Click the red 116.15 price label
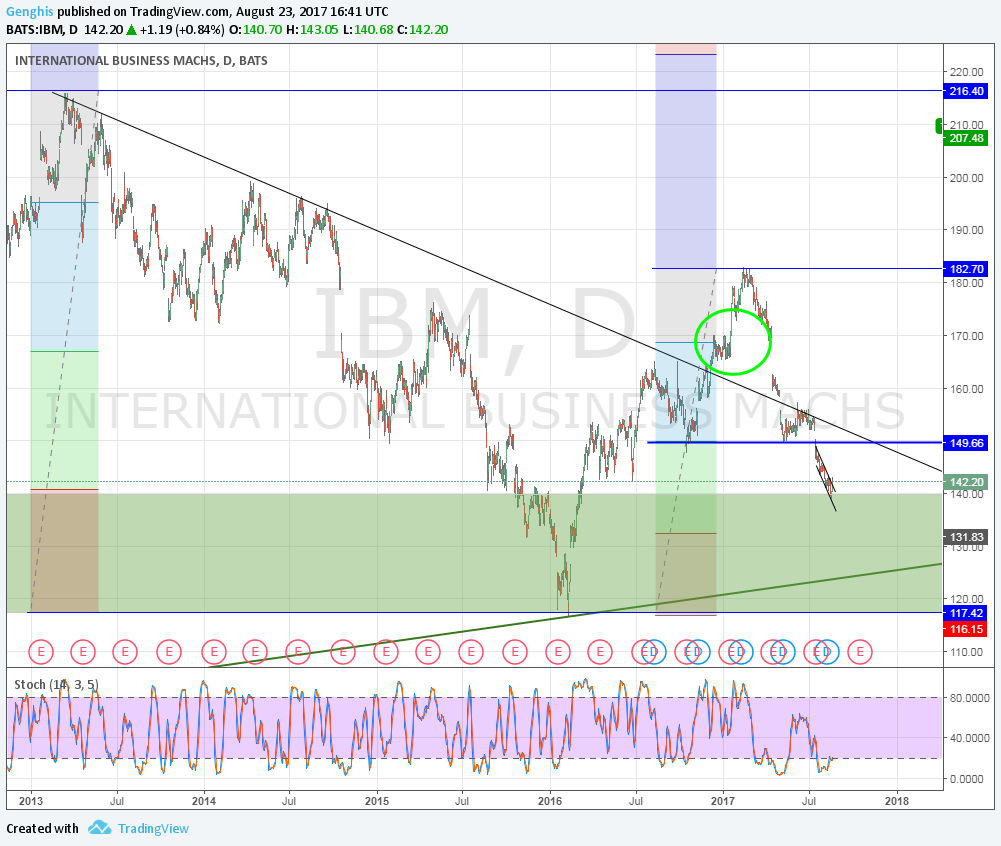The image size is (1001, 846). click(966, 629)
